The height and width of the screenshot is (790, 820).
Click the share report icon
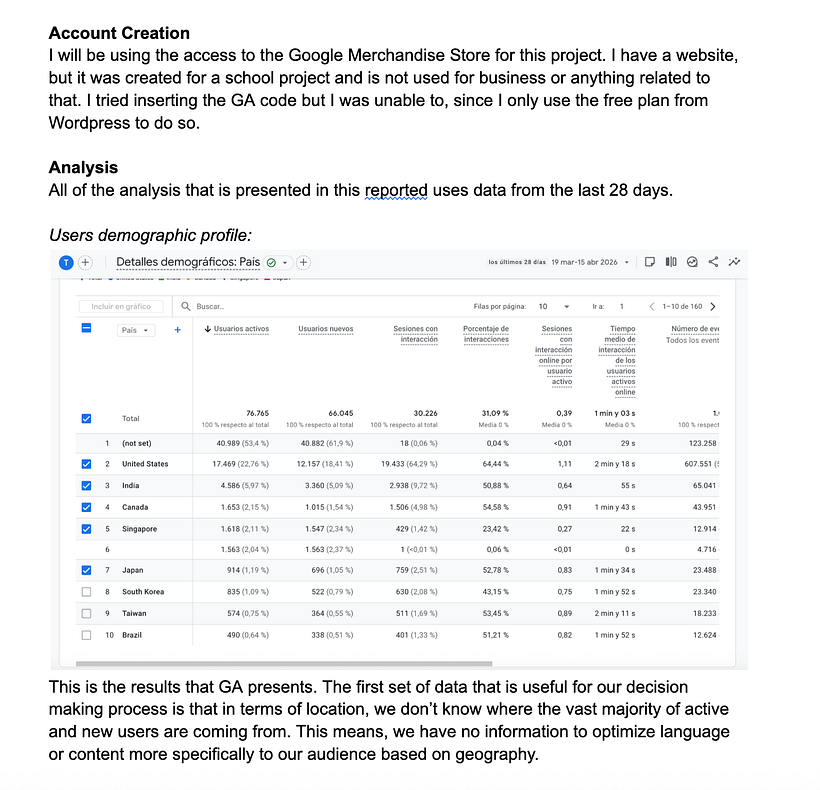pos(713,262)
